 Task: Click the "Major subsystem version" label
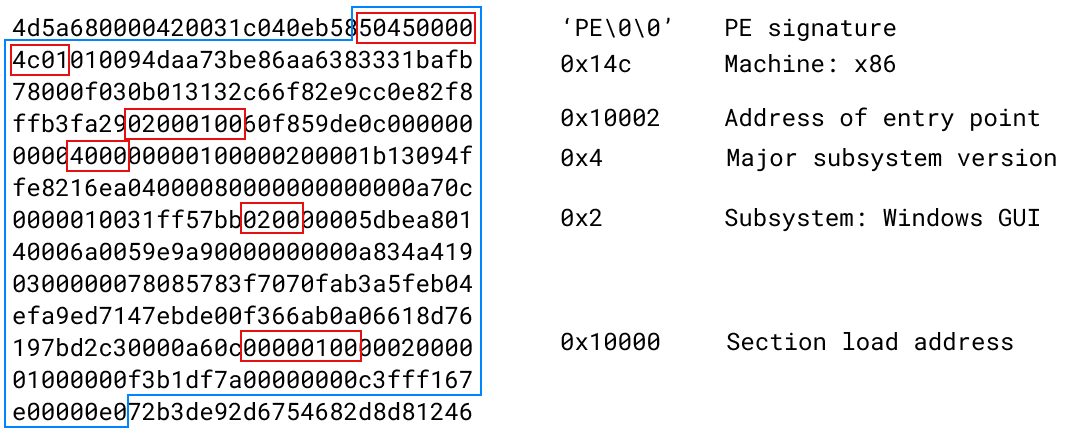click(891, 158)
